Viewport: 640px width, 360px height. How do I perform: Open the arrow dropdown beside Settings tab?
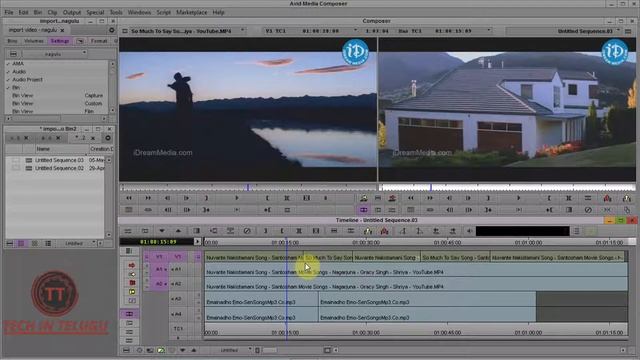point(80,41)
